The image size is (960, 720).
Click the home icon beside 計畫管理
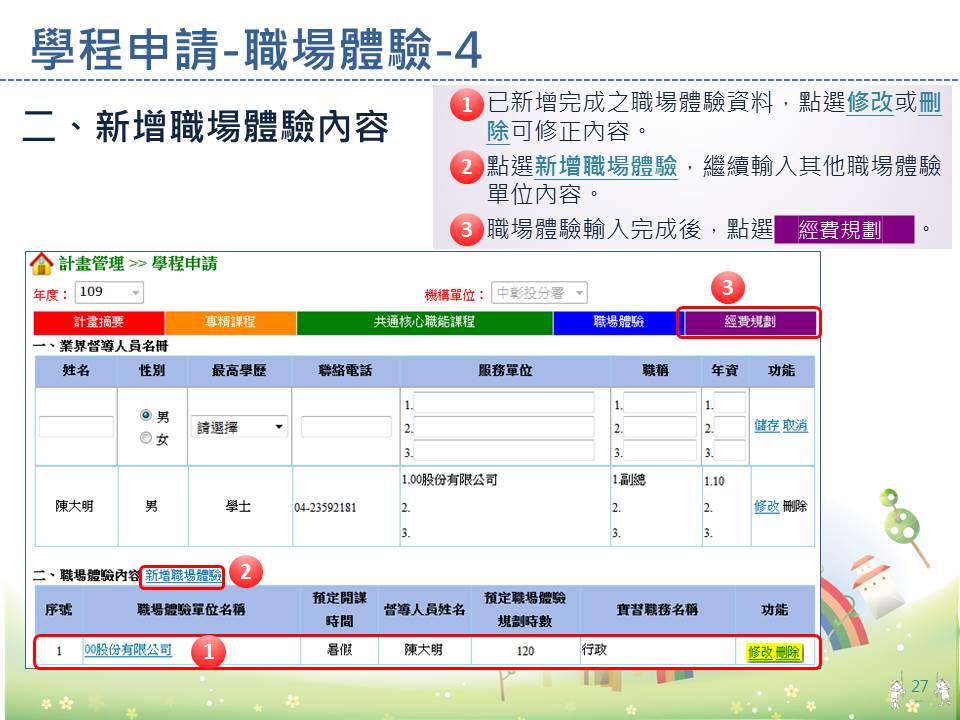click(x=41, y=264)
